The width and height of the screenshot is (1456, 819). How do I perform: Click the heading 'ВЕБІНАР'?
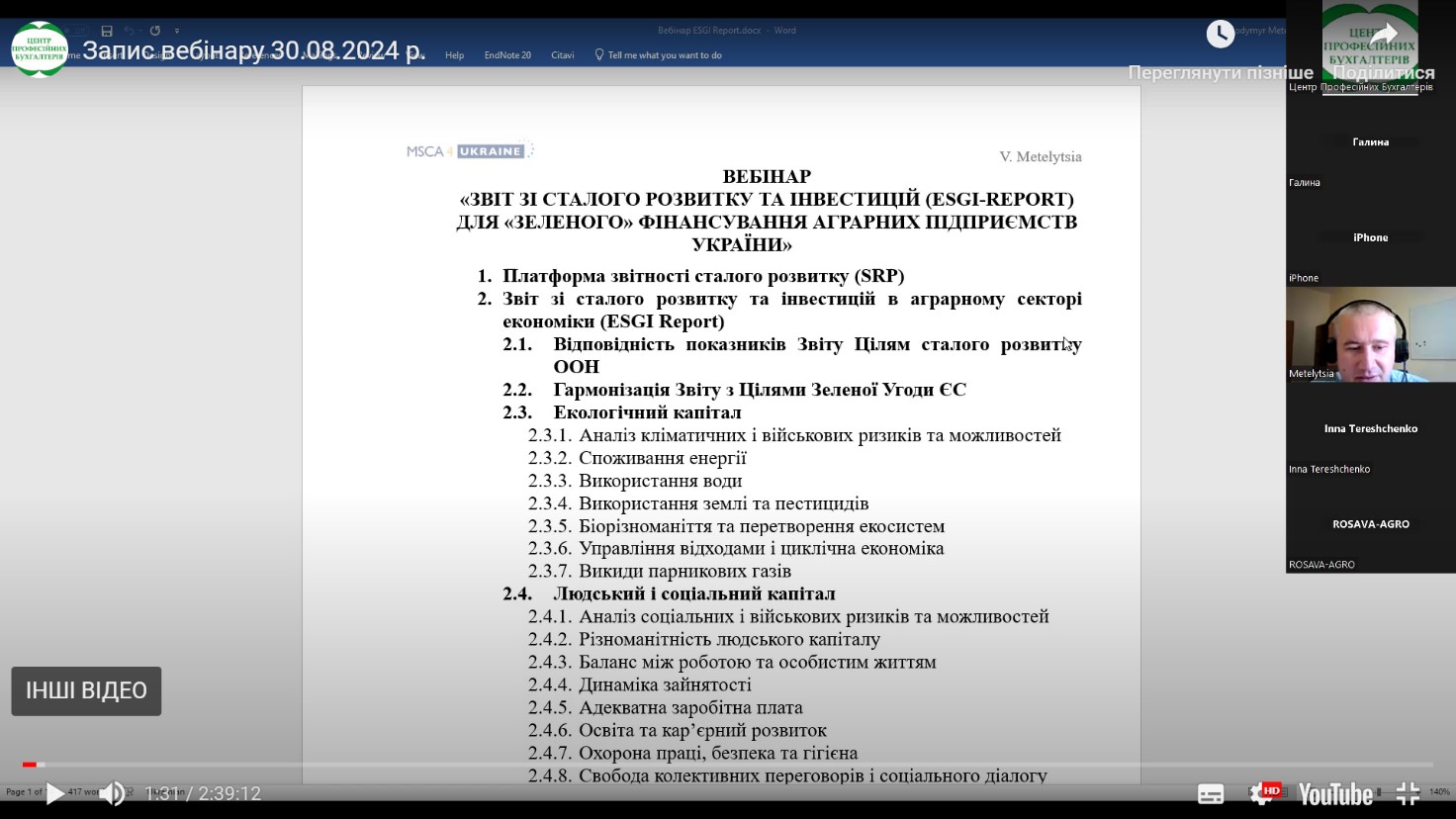(x=767, y=177)
